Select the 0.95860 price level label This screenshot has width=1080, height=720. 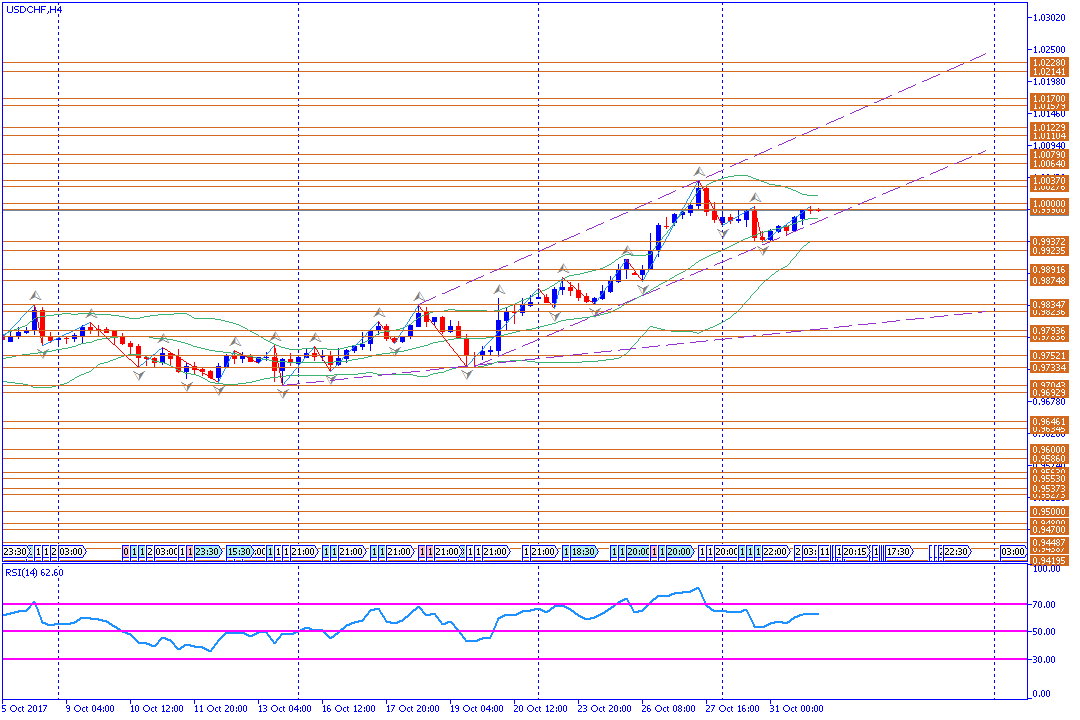(x=1048, y=459)
